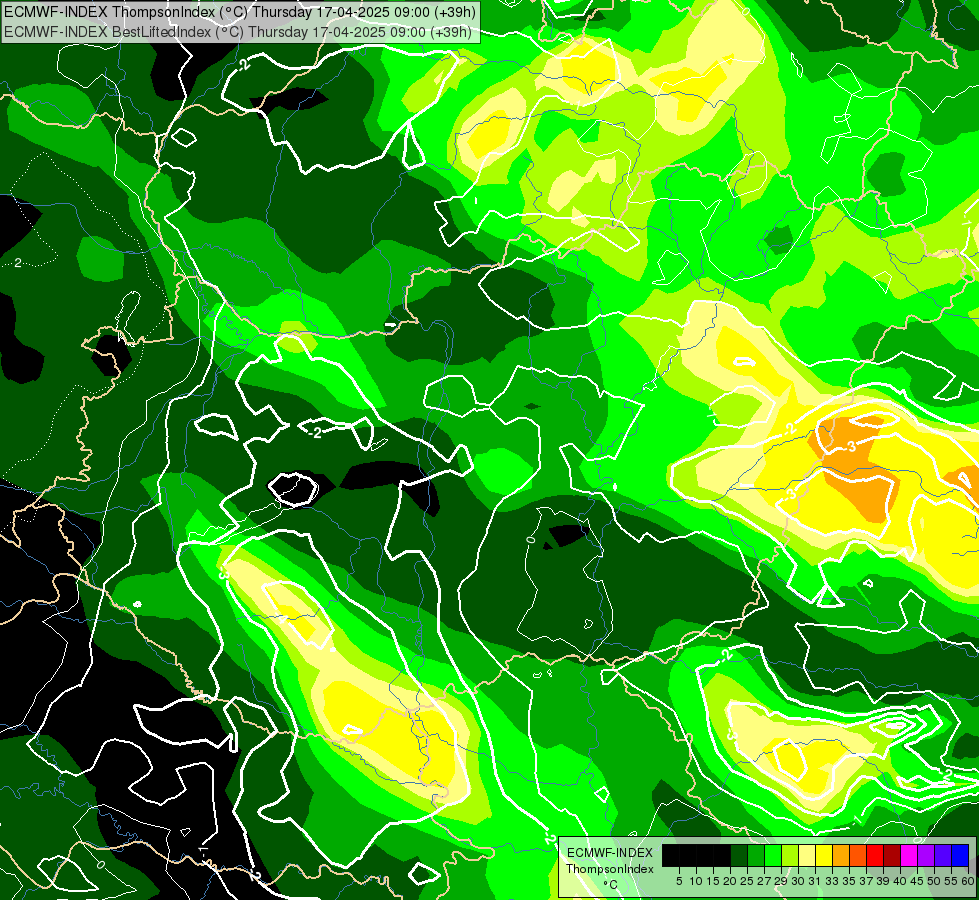Pick the pale yellow 30-31 legend swatch
Image resolution: width=979 pixels, height=900 pixels.
(x=807, y=856)
